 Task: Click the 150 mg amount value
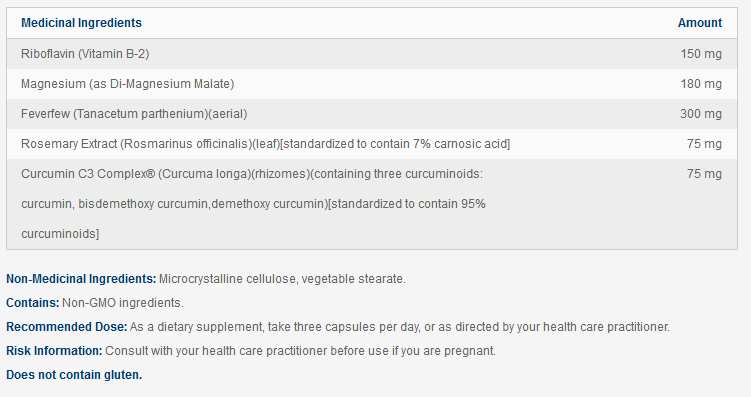[701, 54]
